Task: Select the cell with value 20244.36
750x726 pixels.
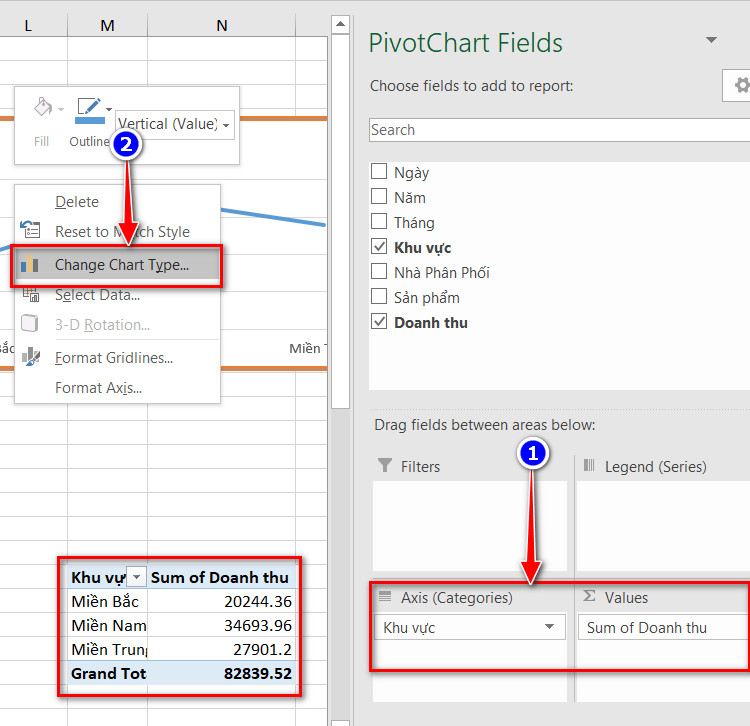Action: pos(221,601)
